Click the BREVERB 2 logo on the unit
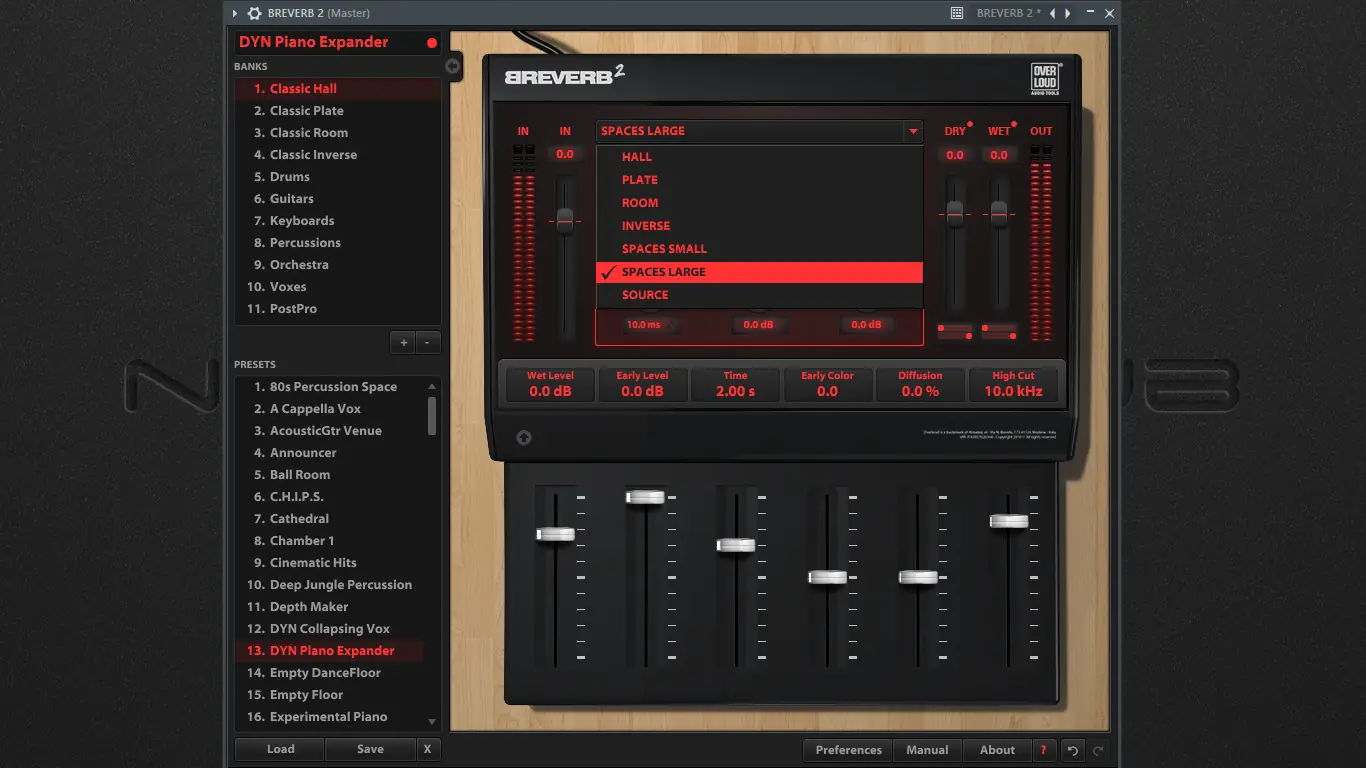 [x=564, y=75]
